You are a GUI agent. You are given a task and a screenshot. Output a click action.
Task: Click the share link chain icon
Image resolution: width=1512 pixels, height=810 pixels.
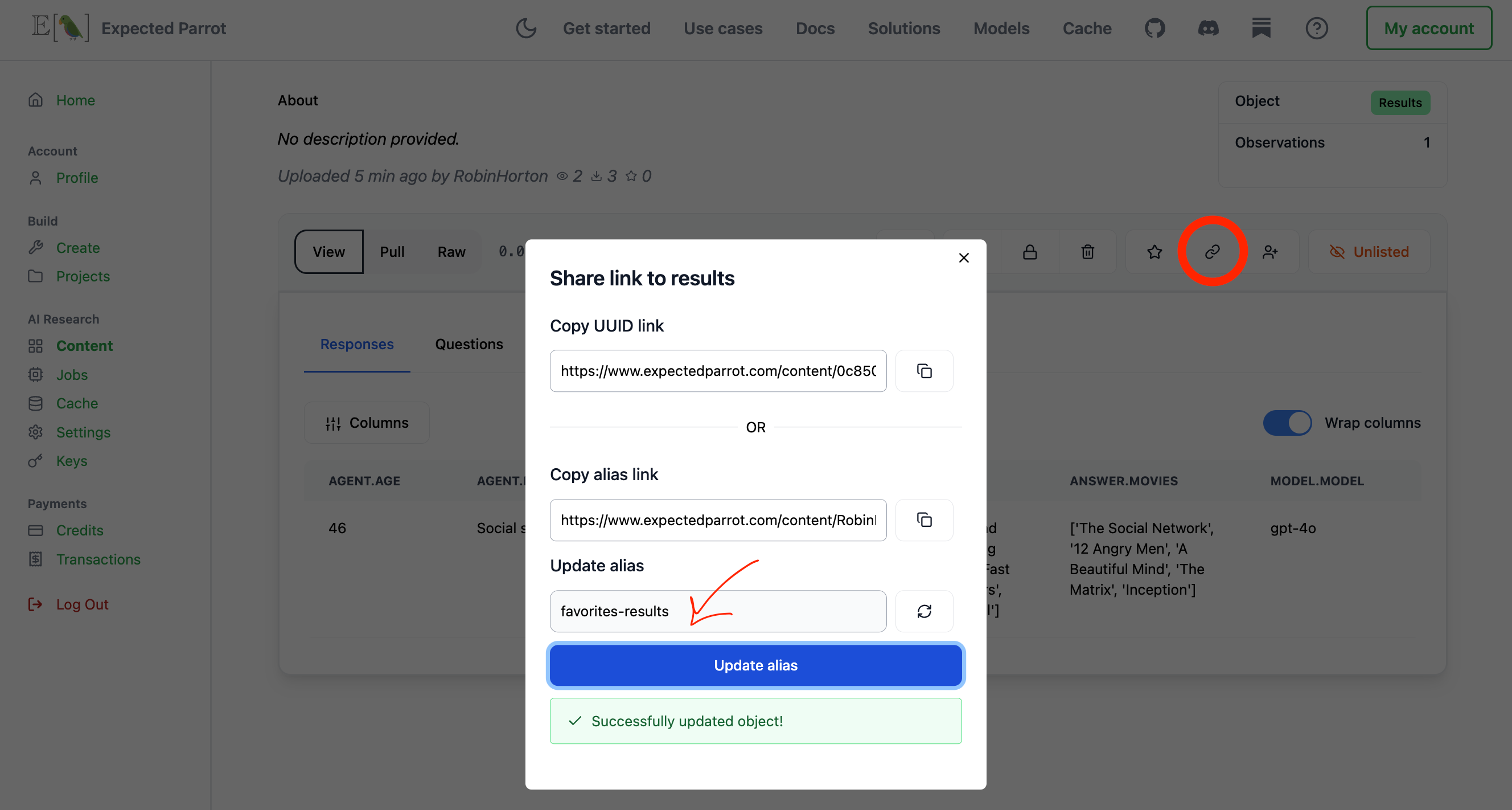coord(1212,252)
